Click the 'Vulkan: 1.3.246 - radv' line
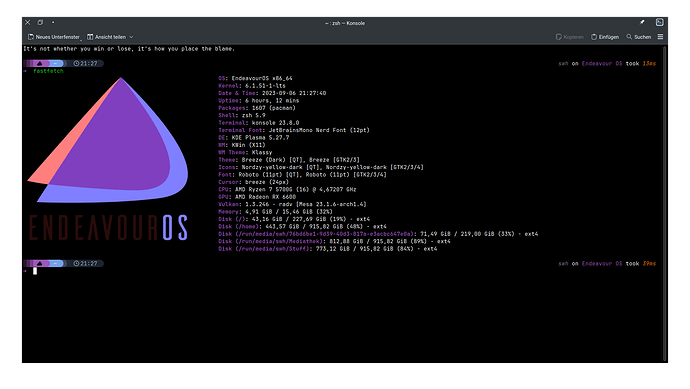The width and height of the screenshot is (690, 389). [292, 205]
